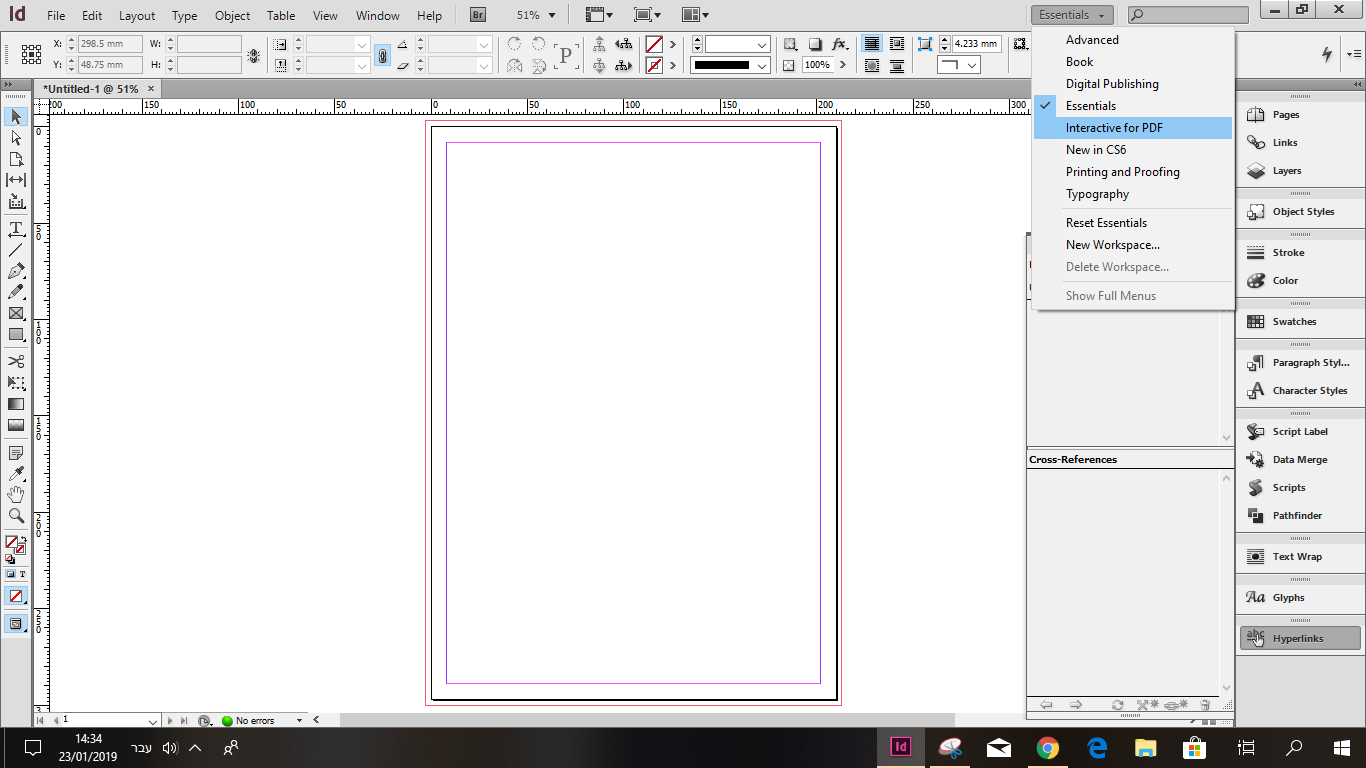The image size is (1366, 768).
Task: Toggle the view mode at toolbar bottom
Action: coord(16,623)
